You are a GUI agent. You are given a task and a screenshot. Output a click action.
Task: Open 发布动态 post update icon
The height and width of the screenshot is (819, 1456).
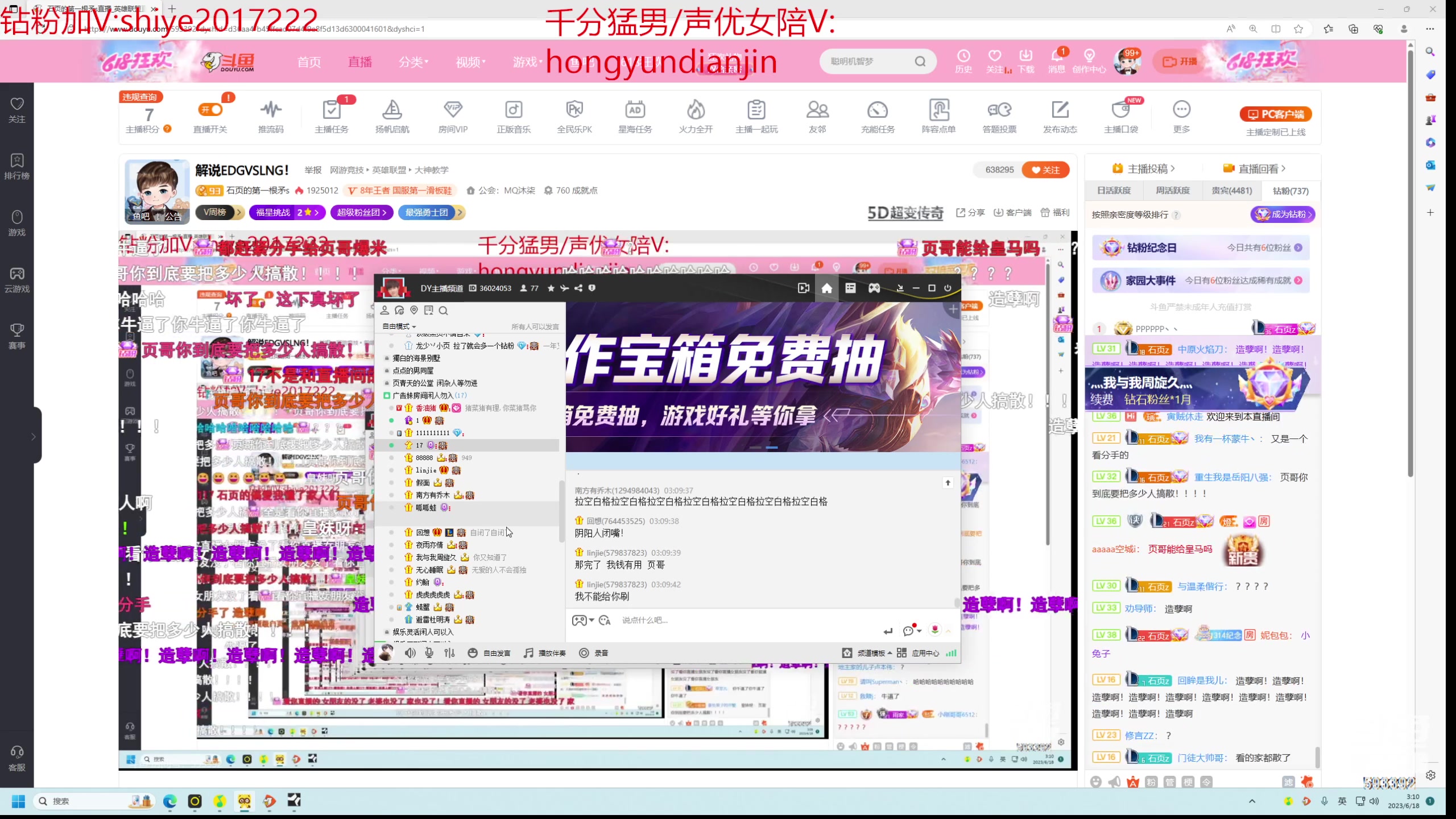point(1060,117)
